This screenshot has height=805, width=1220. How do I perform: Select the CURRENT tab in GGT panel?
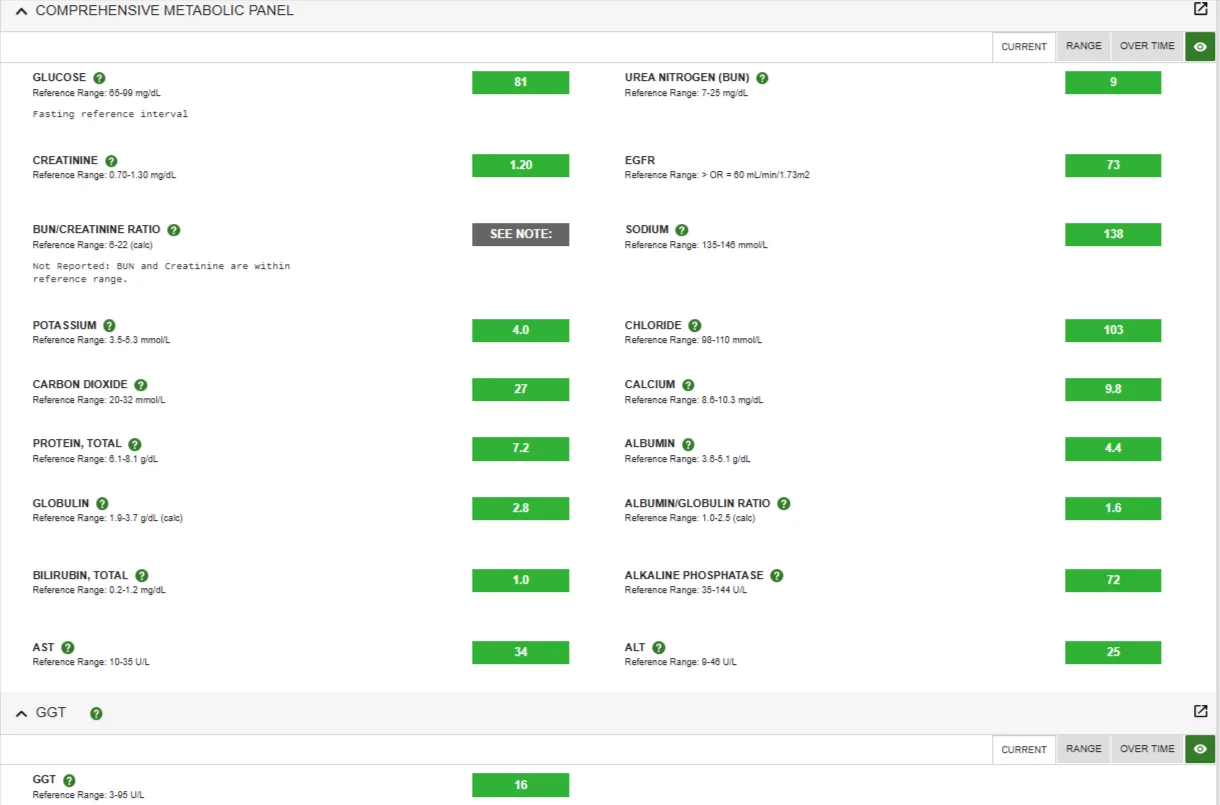1023,749
